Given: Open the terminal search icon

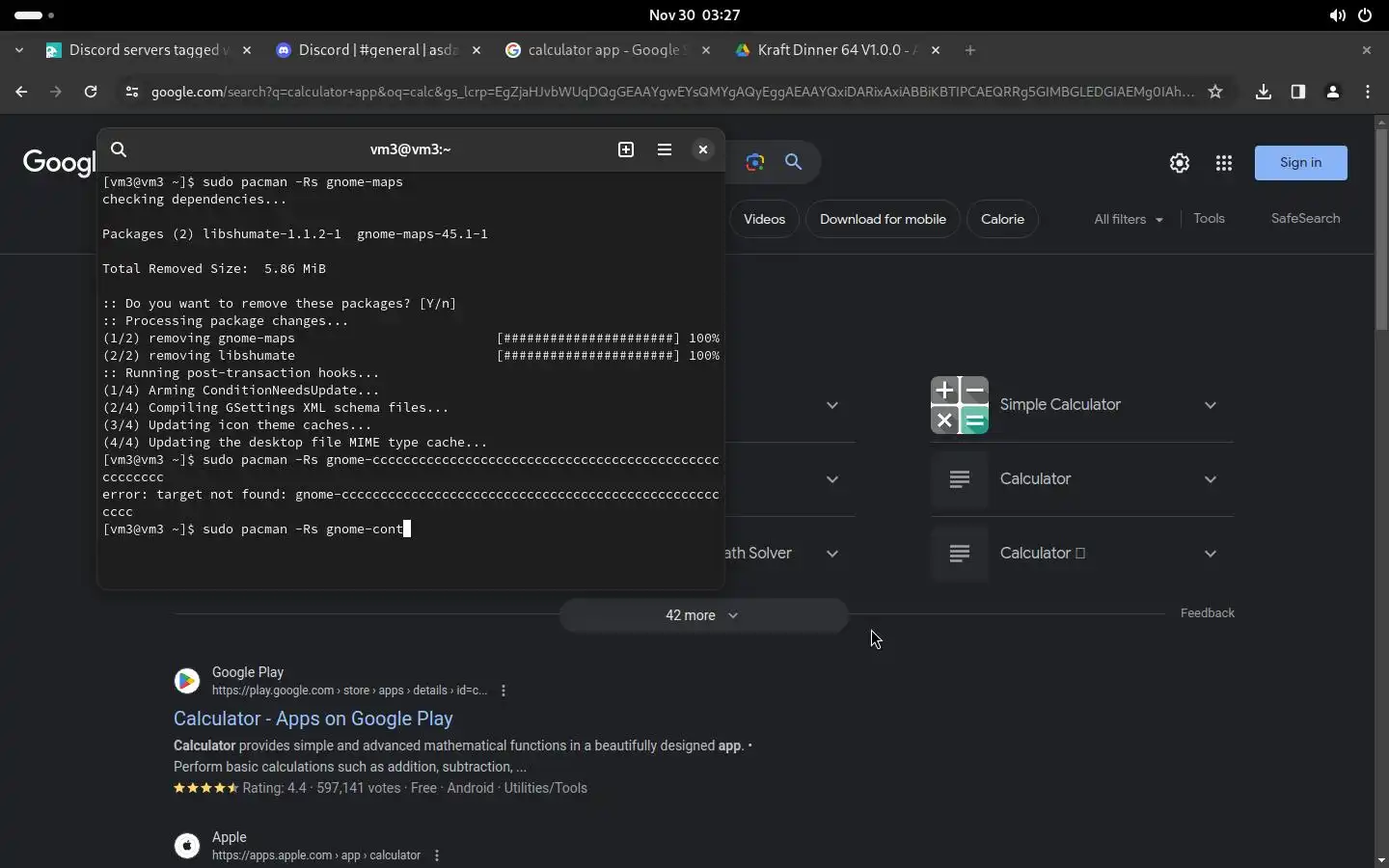Looking at the screenshot, I should point(119,149).
